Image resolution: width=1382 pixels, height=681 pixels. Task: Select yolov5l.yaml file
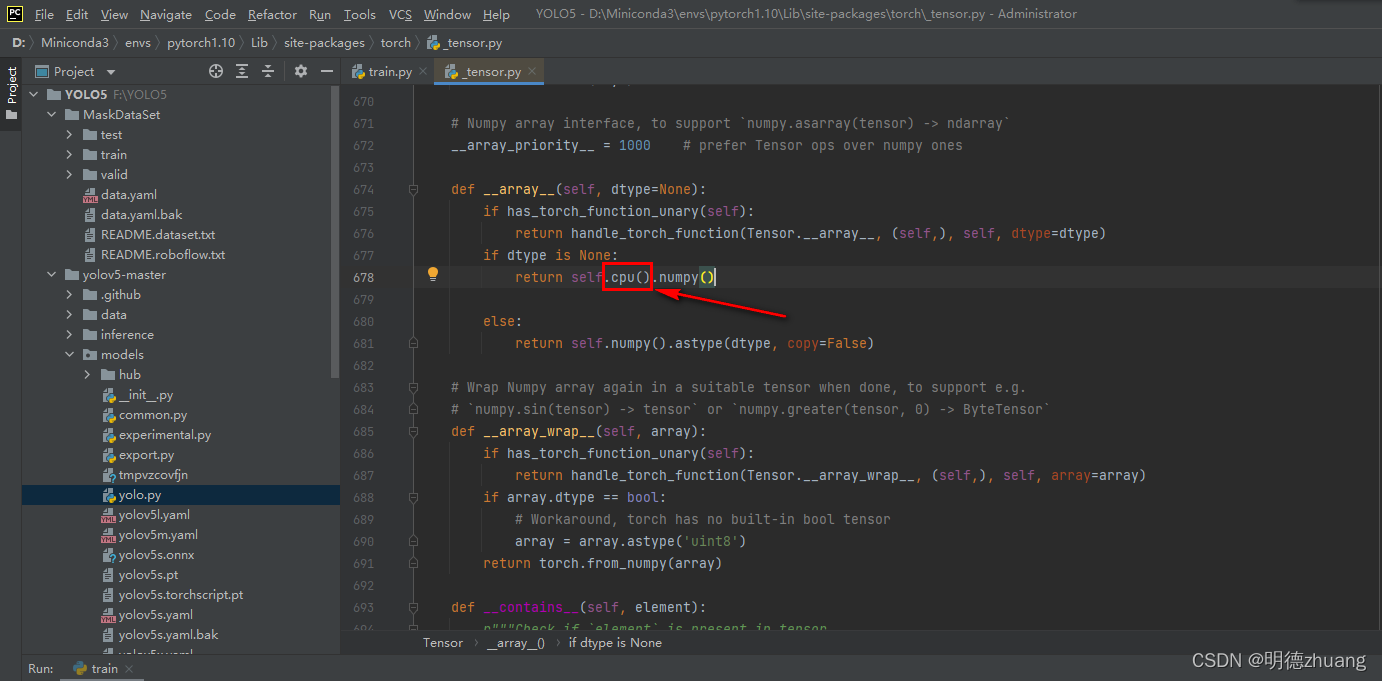tap(154, 514)
